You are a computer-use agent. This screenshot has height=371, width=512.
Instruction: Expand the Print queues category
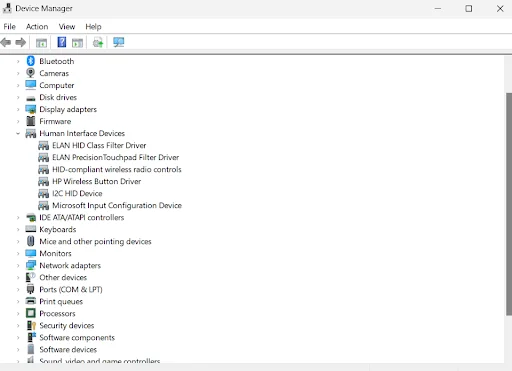tap(18, 301)
